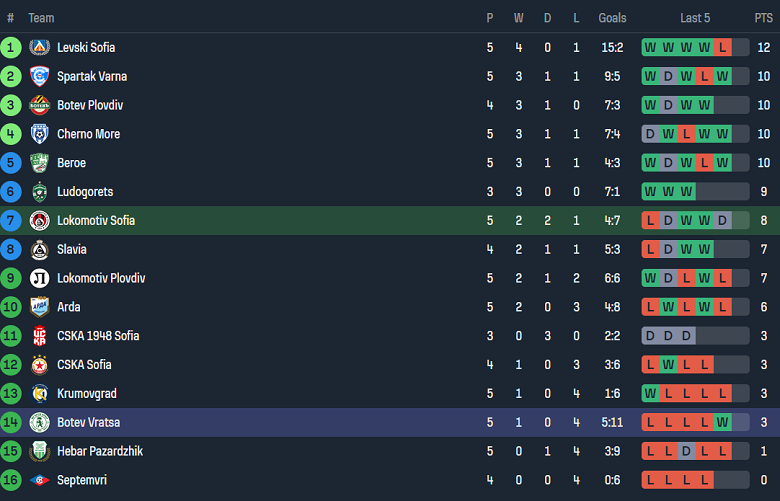The image size is (780, 501).
Task: Click the Hebar Pazardzhik club crest
Action: (39, 451)
